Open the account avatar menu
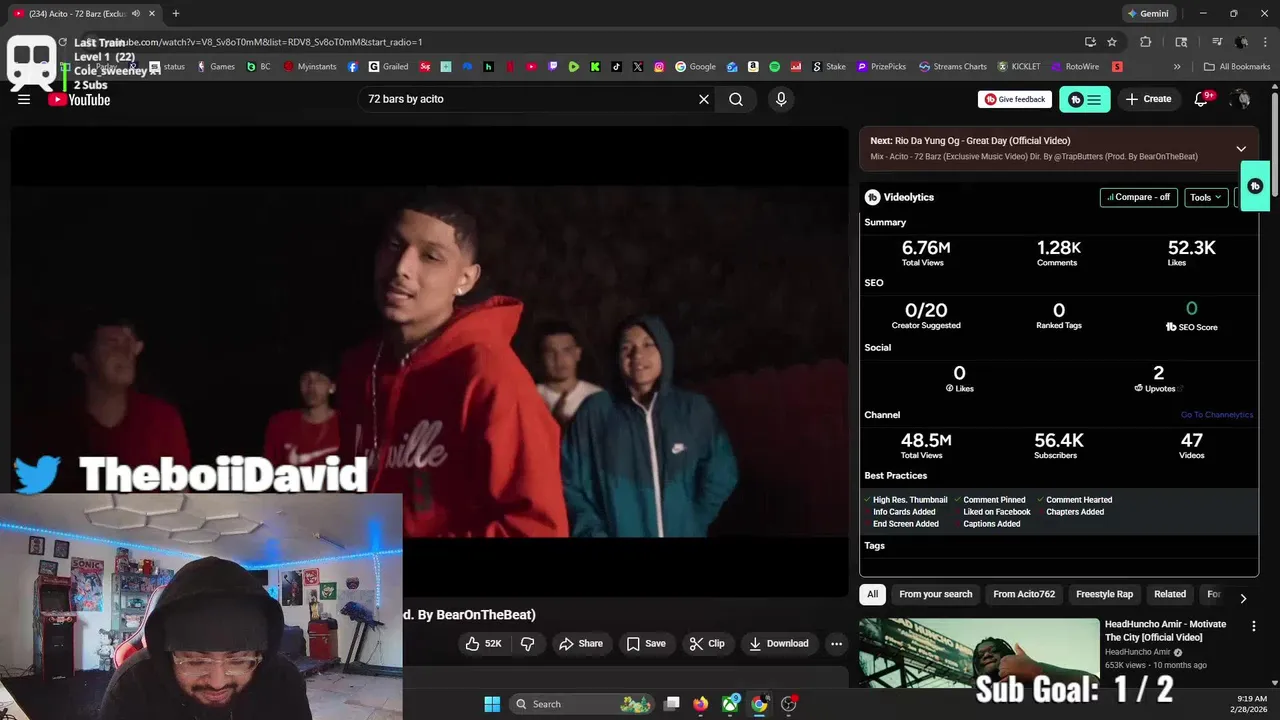Screen dimensions: 1280x720 [x=1241, y=99]
